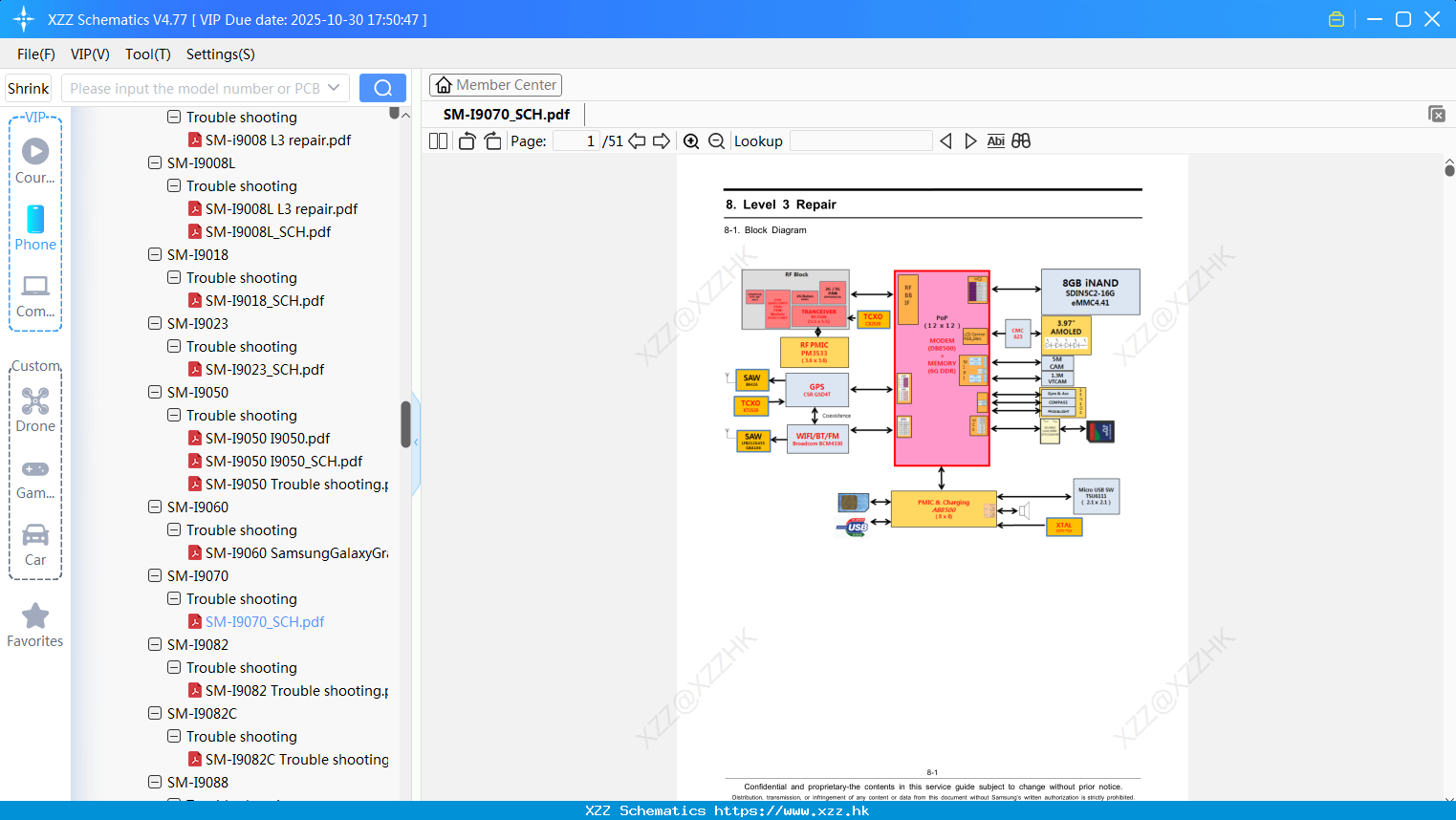This screenshot has height=820, width=1456.
Task: Open the Tool(T) menu
Action: point(148,54)
